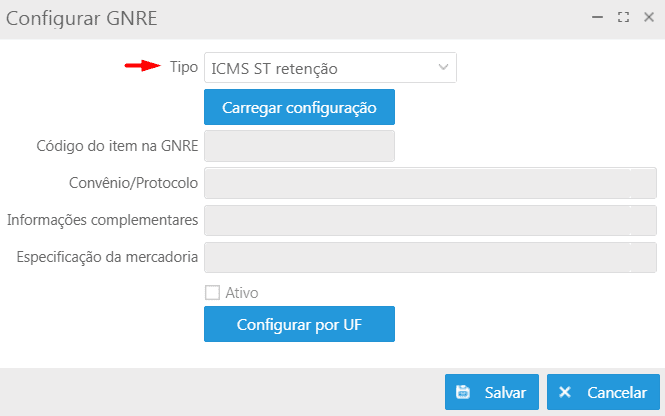This screenshot has height=416, width=665.
Task: Enable the Ativo checkbox
Action: [212, 293]
